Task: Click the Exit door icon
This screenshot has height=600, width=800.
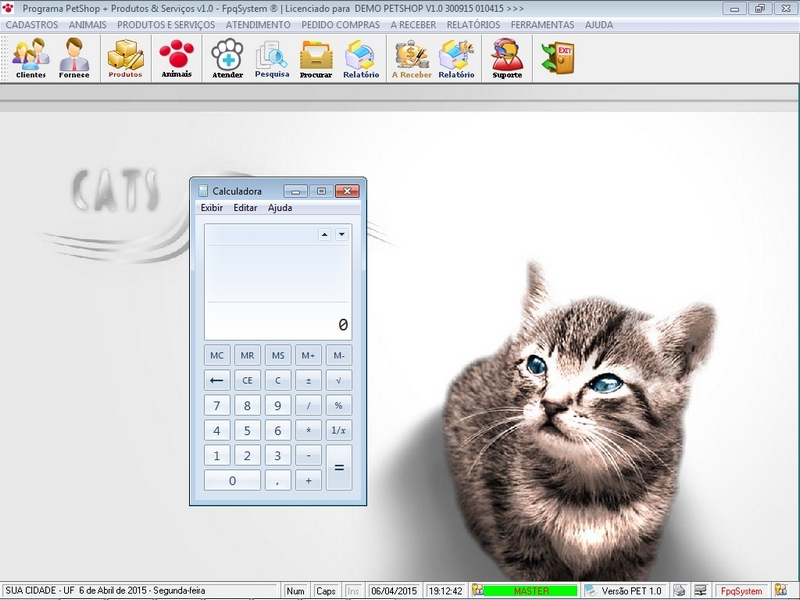Action: click(558, 58)
